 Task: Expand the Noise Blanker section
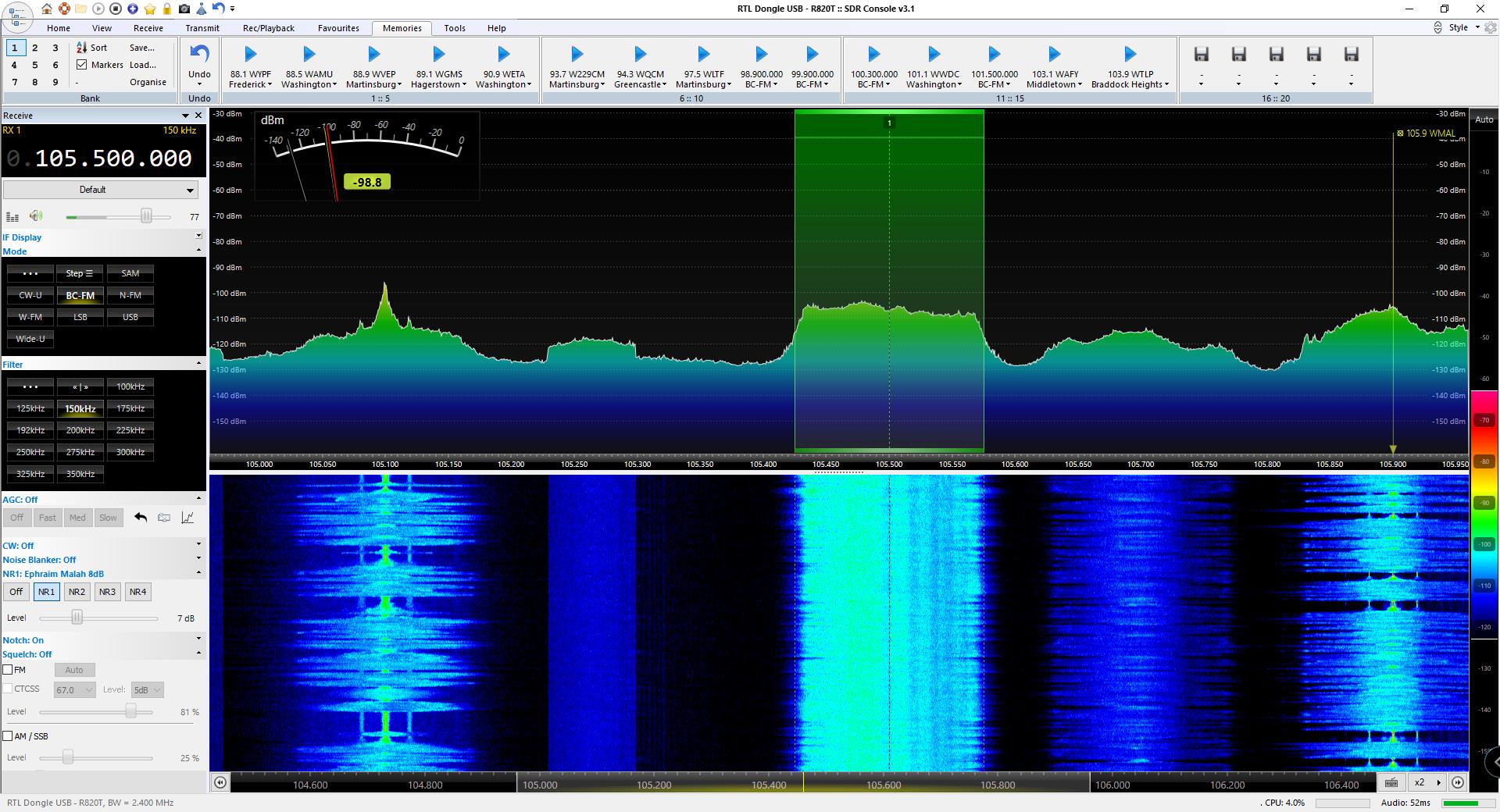[x=198, y=559]
